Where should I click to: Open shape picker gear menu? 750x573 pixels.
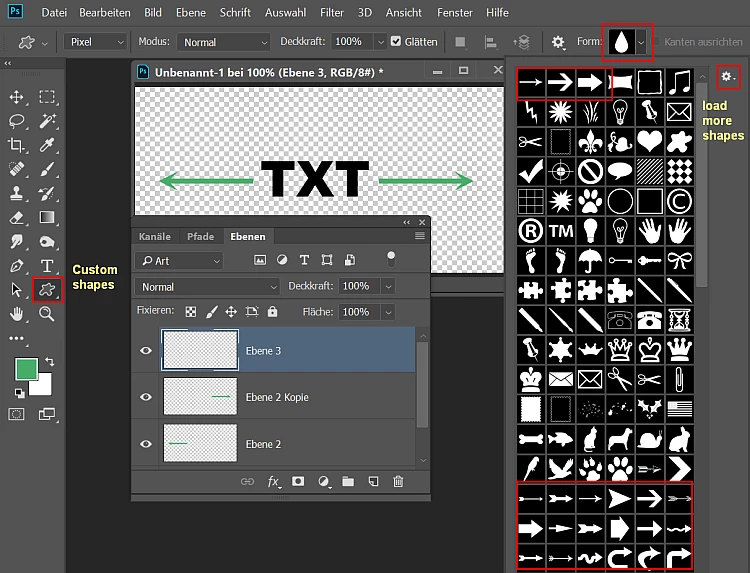pos(728,77)
